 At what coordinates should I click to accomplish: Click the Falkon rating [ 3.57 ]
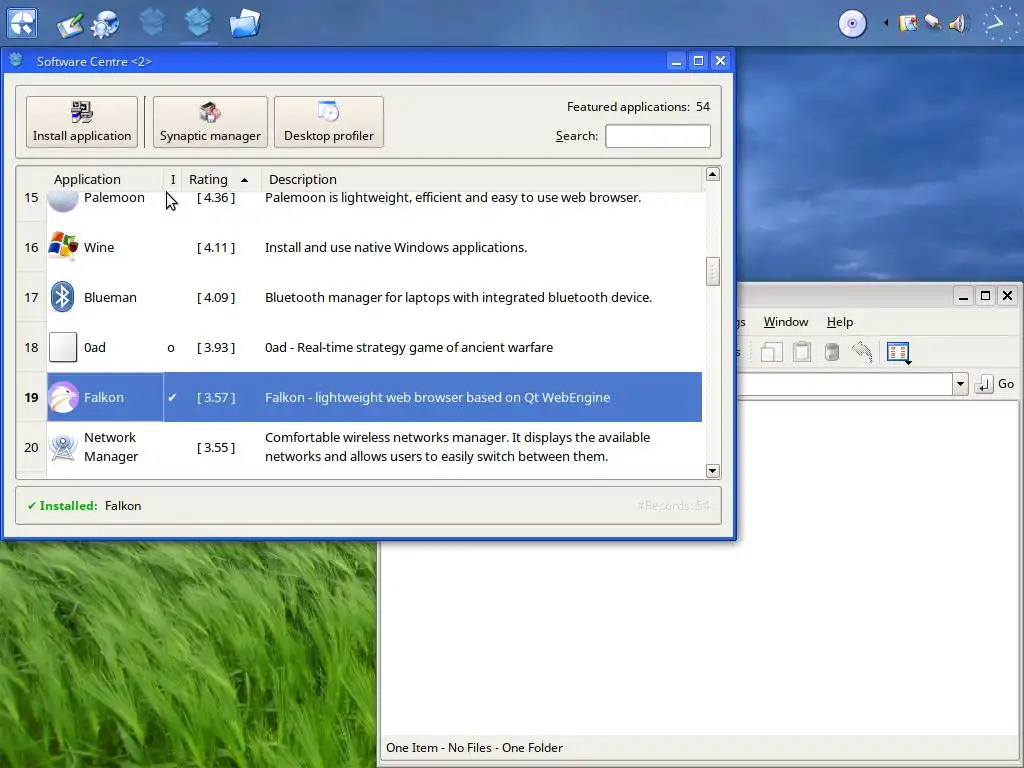[216, 397]
